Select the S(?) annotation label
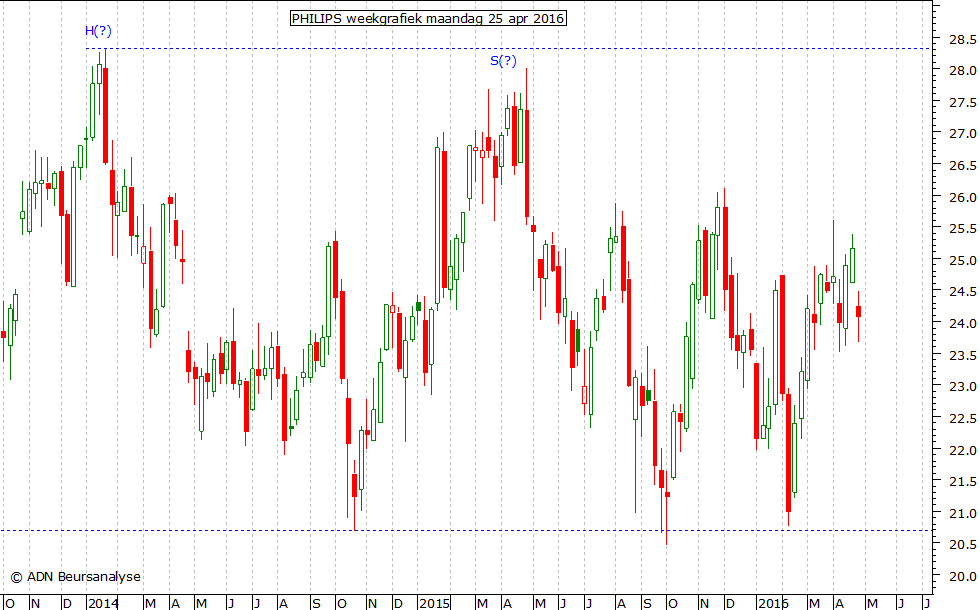This screenshot has width=980, height=610. [x=503, y=61]
